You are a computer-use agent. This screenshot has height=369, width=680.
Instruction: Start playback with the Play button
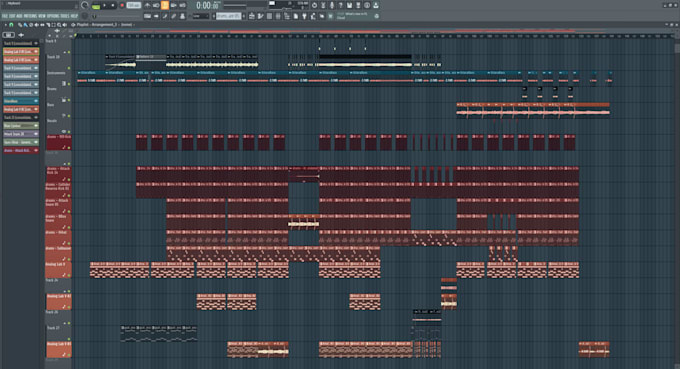click(x=105, y=6)
